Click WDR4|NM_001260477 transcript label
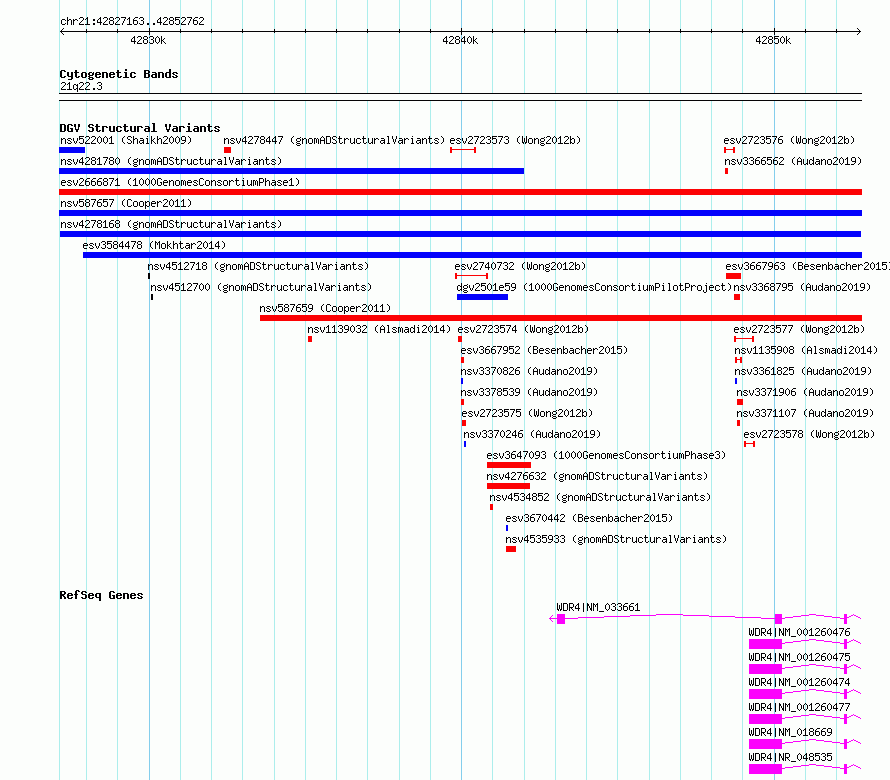890x780 pixels. [x=799, y=707]
